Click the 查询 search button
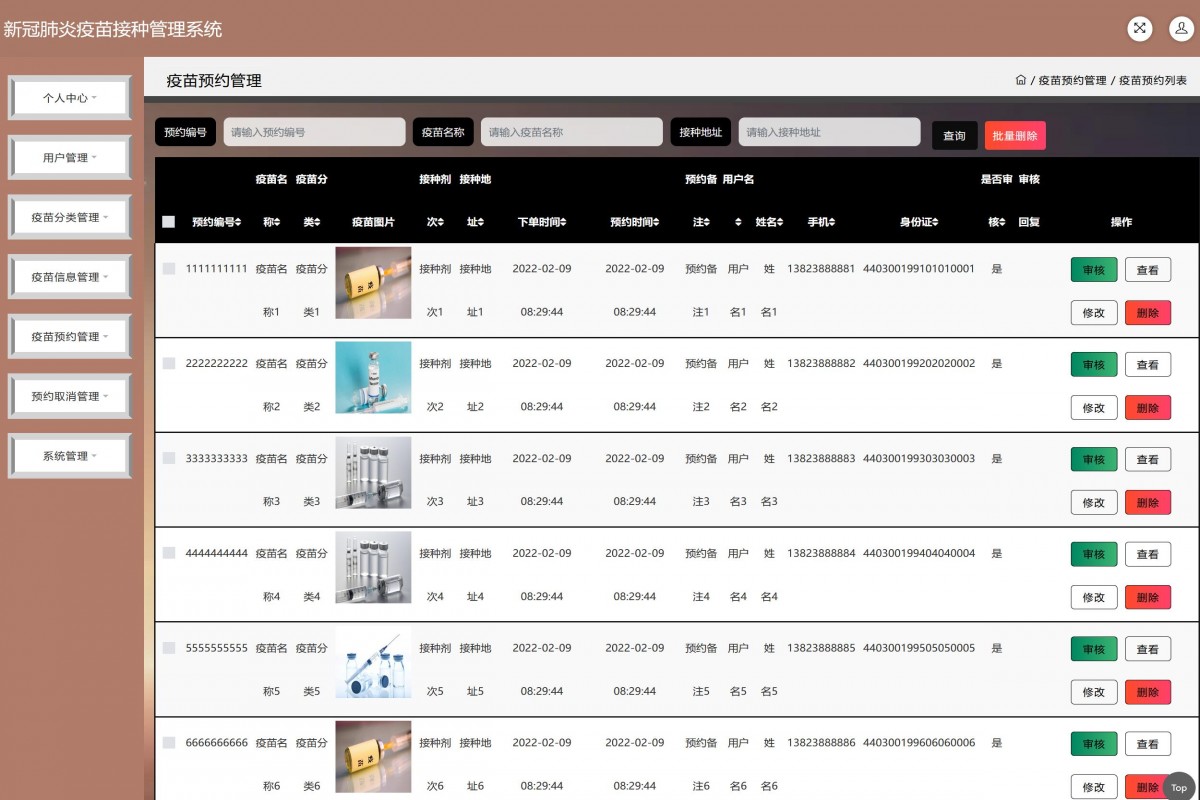 [954, 136]
